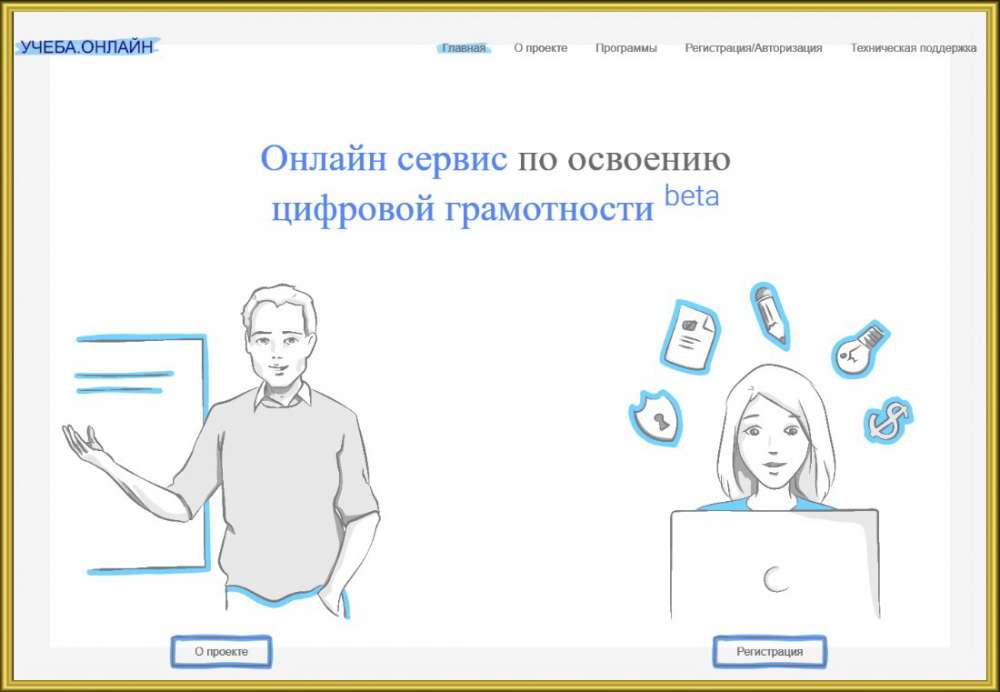Click the shield with keyhole icon

coord(656,418)
